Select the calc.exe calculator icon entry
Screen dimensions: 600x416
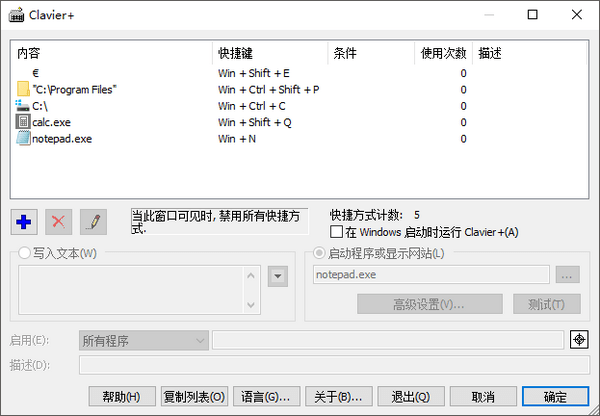point(24,122)
